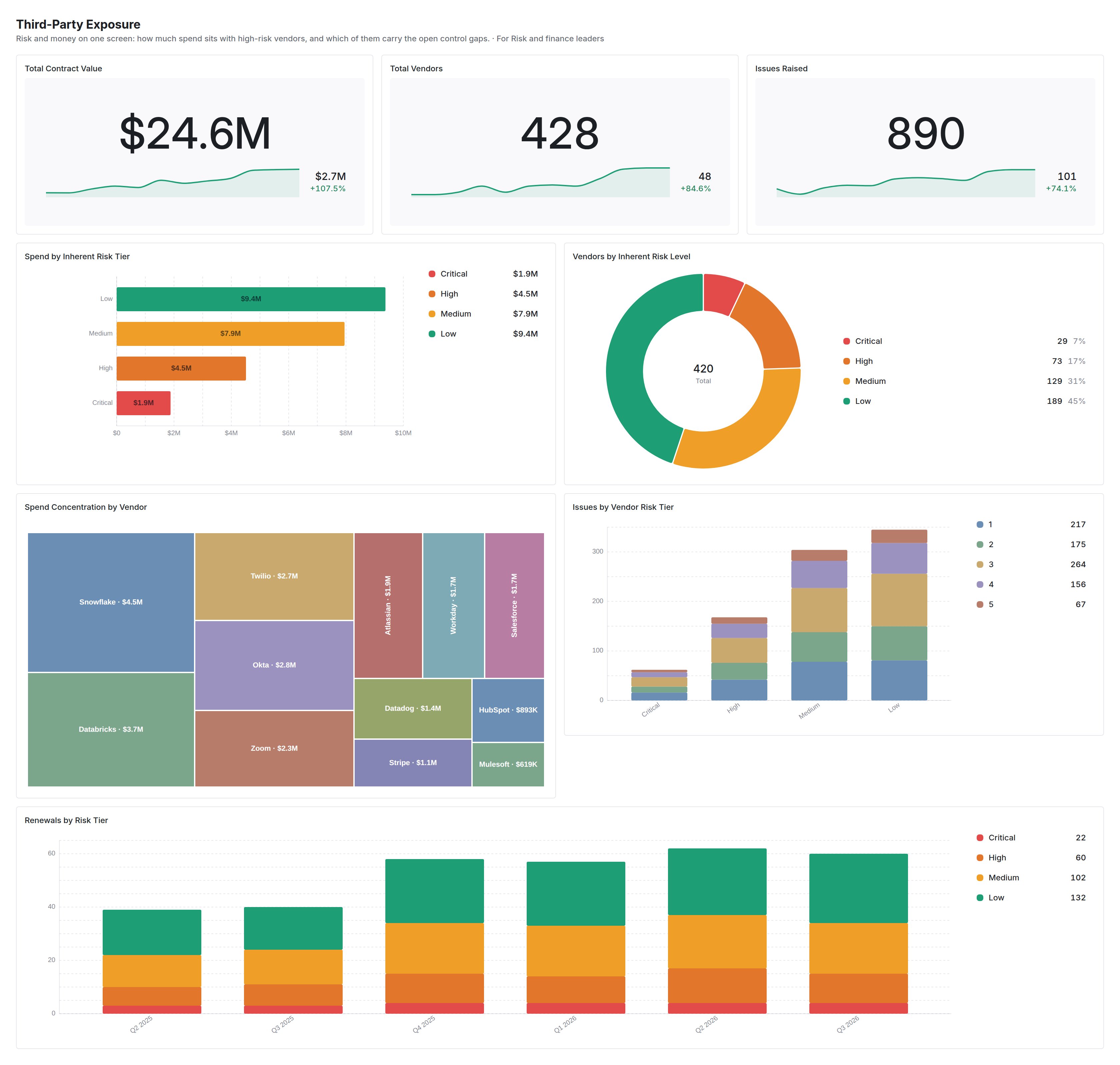Click the Q3 2026 axis label
Screen dimensions: 1120x1065
click(847, 1025)
